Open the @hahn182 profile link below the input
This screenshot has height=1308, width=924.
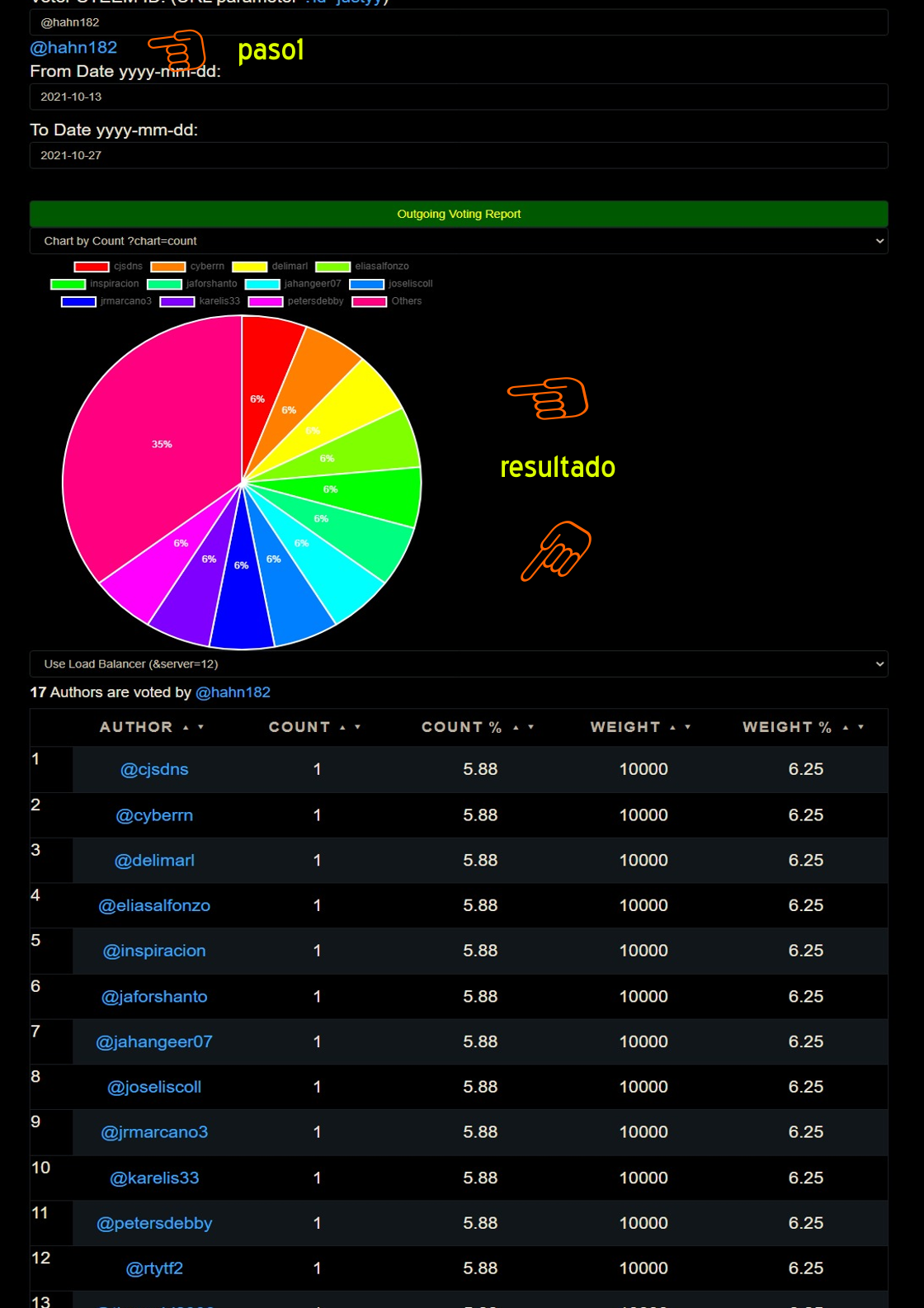[73, 48]
